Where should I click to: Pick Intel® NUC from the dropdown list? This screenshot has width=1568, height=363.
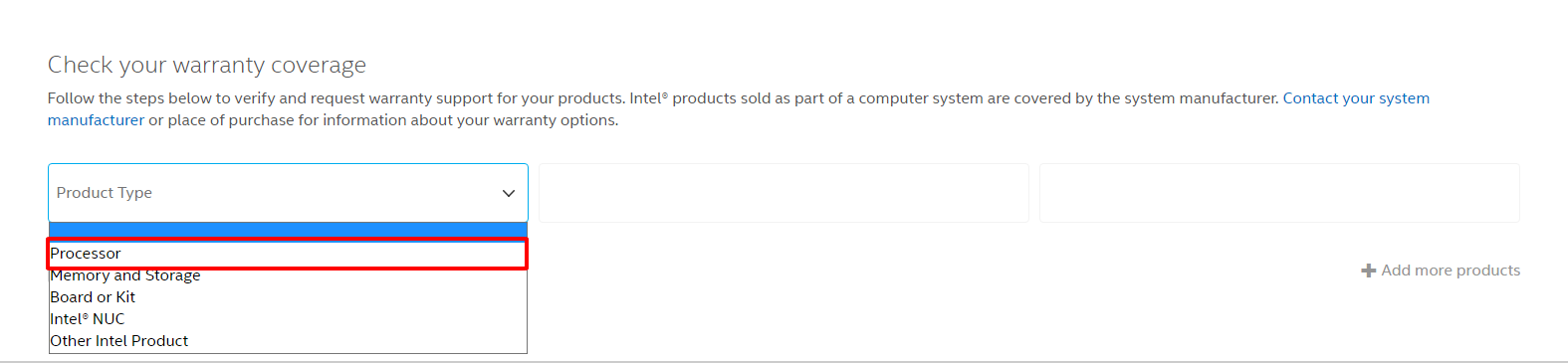[x=288, y=319]
